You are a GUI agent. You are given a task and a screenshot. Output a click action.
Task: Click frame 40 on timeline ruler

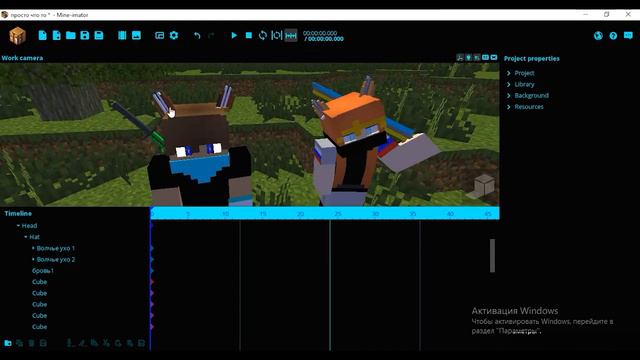(450, 214)
